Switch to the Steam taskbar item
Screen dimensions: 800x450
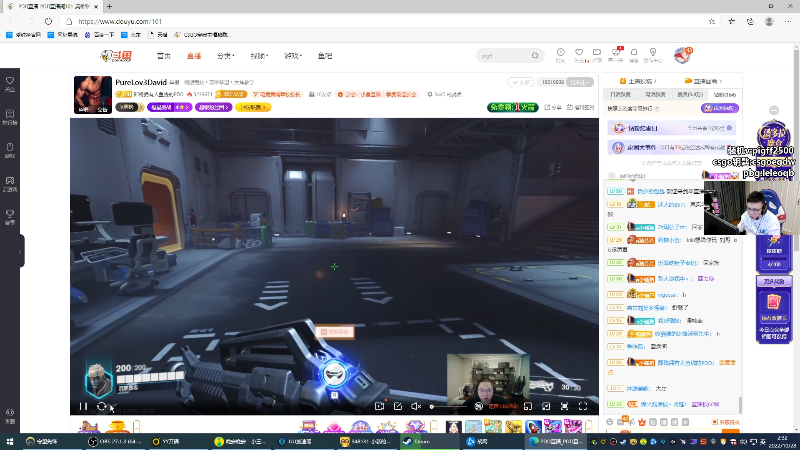point(430,441)
